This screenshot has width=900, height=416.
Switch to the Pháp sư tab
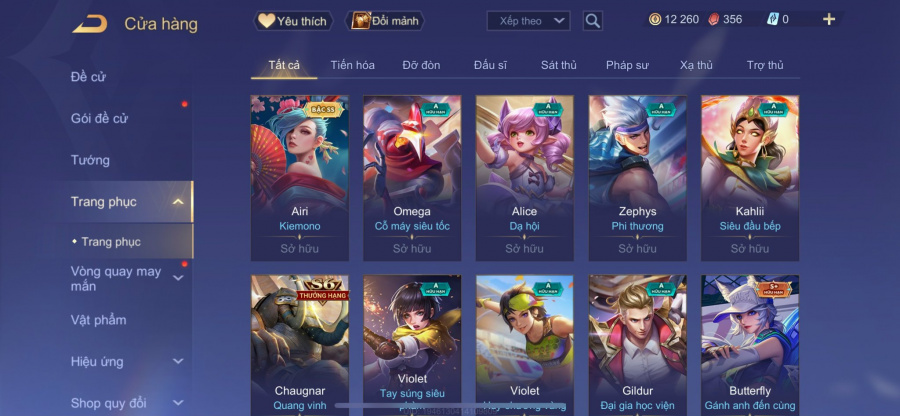pos(627,65)
